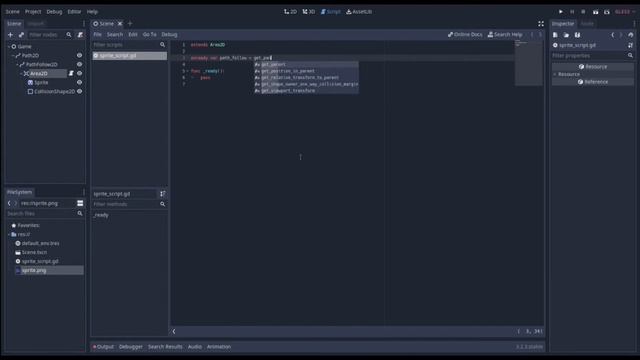
Task: Pause the running scene
Action: 572,12
